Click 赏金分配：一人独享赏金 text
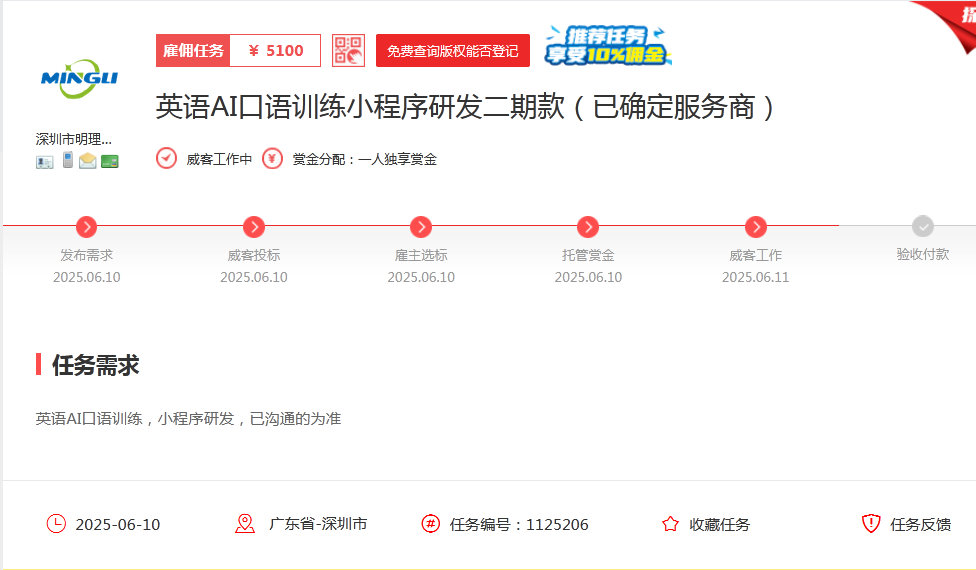 [365, 159]
